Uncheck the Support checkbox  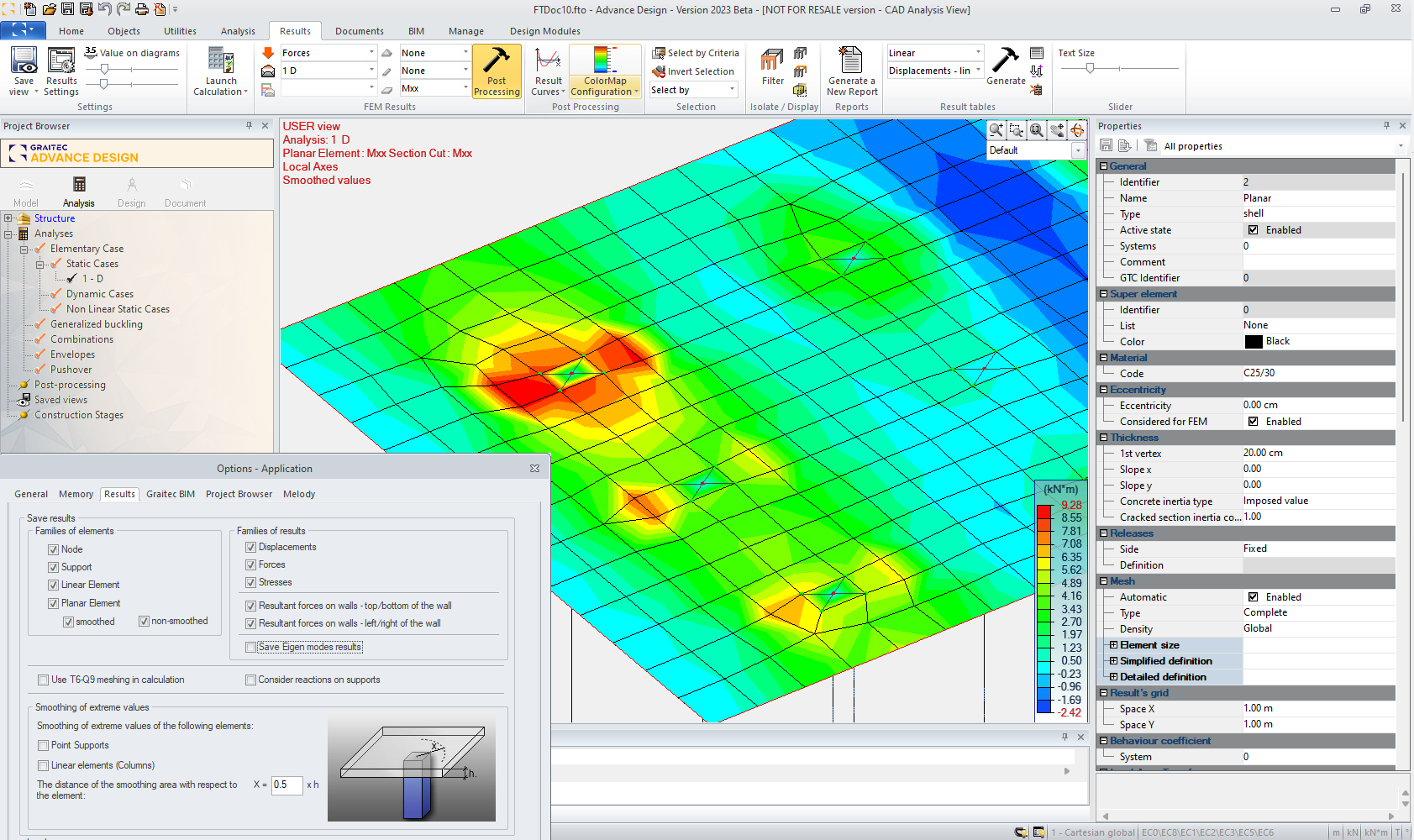point(54,567)
